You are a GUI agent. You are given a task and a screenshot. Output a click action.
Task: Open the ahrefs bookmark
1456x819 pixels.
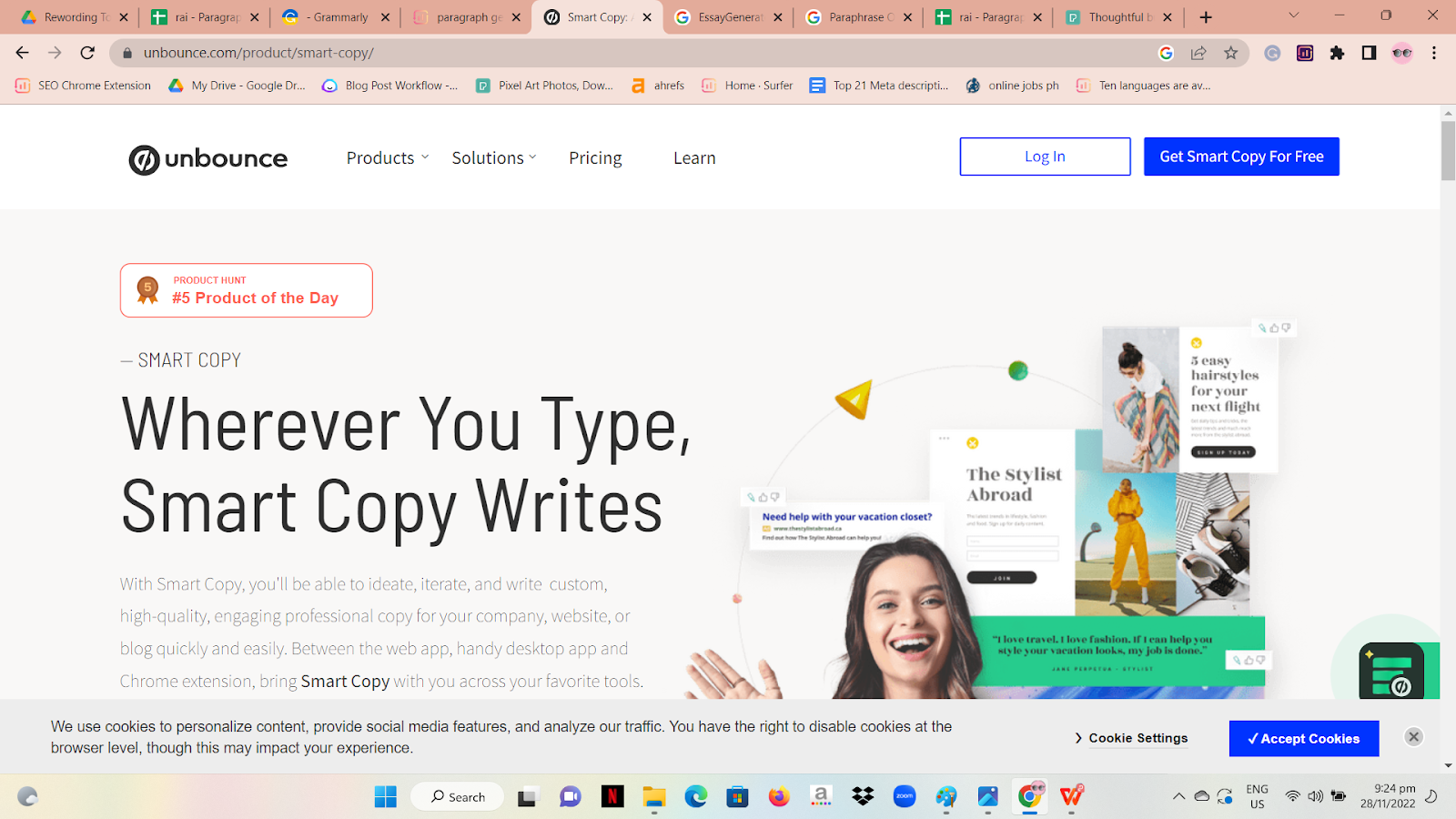[x=658, y=86]
